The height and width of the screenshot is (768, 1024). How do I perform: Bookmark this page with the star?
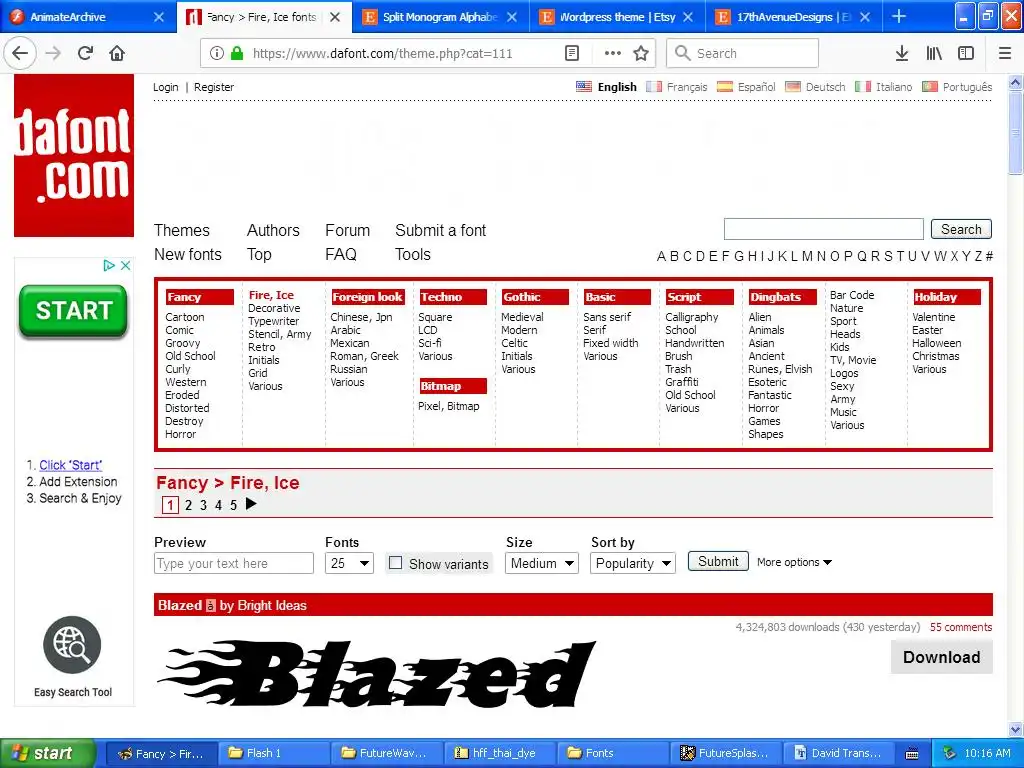click(x=641, y=54)
